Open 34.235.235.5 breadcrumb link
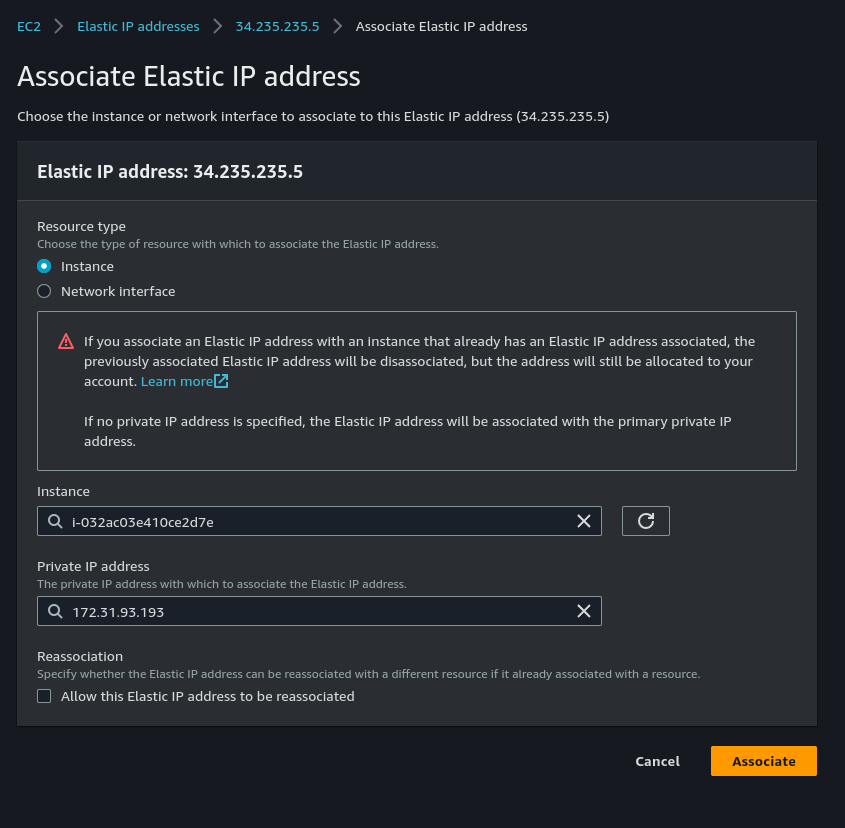Image resolution: width=845 pixels, height=828 pixels. click(x=277, y=26)
